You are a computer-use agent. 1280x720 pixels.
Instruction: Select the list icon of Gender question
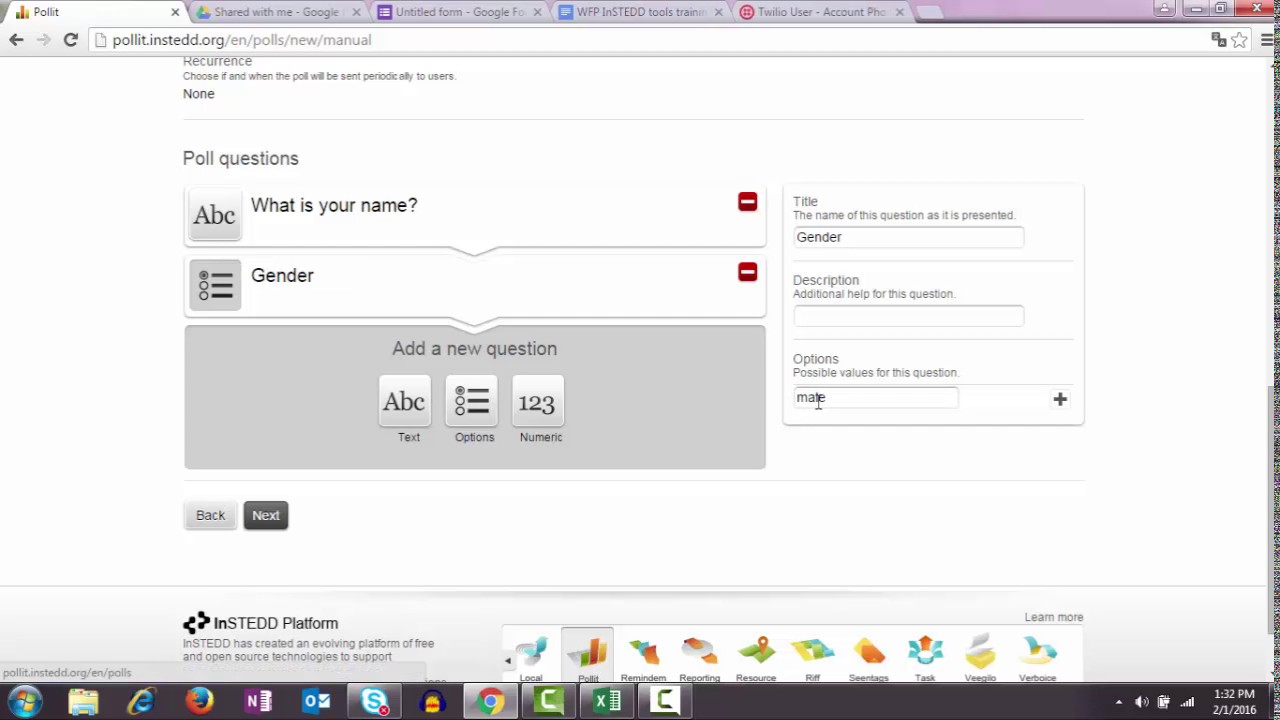(215, 285)
